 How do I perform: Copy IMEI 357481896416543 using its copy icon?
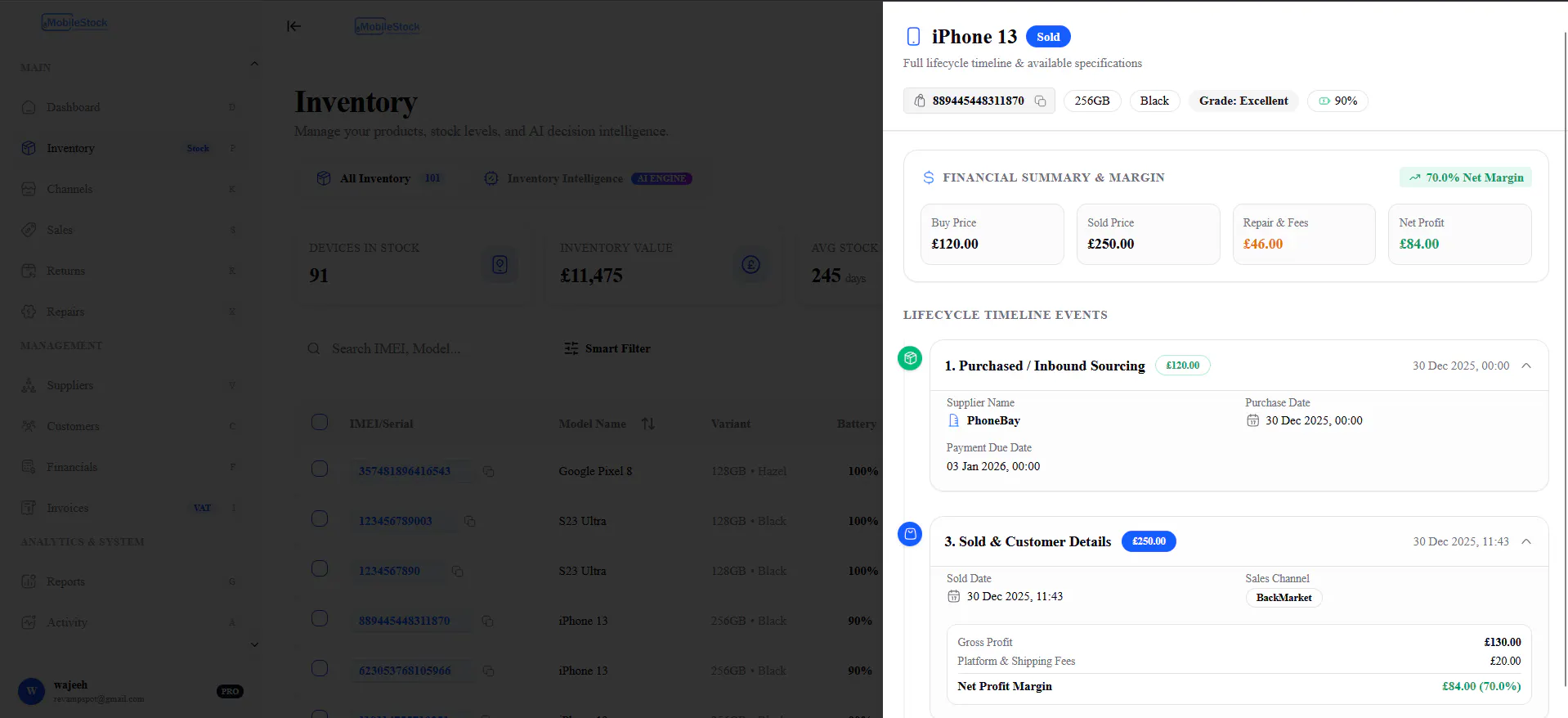(x=488, y=471)
